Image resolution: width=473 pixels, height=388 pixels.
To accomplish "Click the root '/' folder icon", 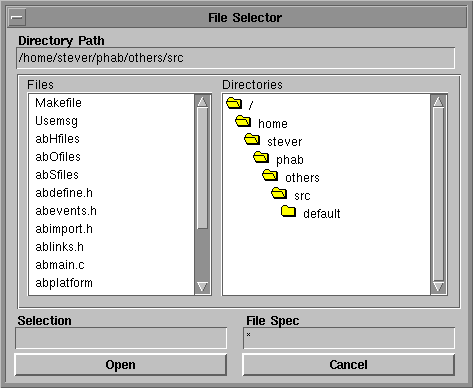I will (x=234, y=103).
